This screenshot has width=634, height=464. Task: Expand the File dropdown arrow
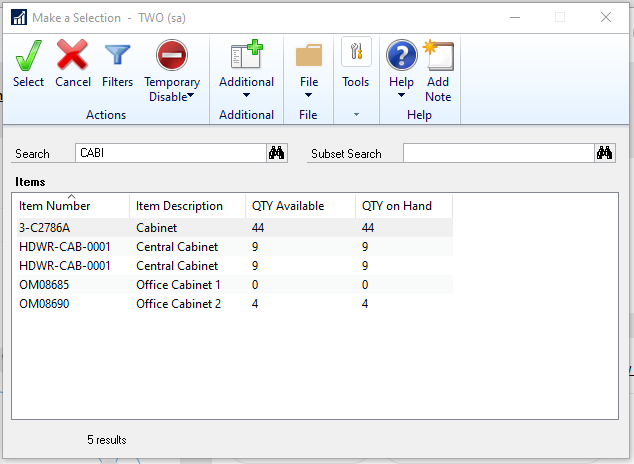tap(309, 95)
